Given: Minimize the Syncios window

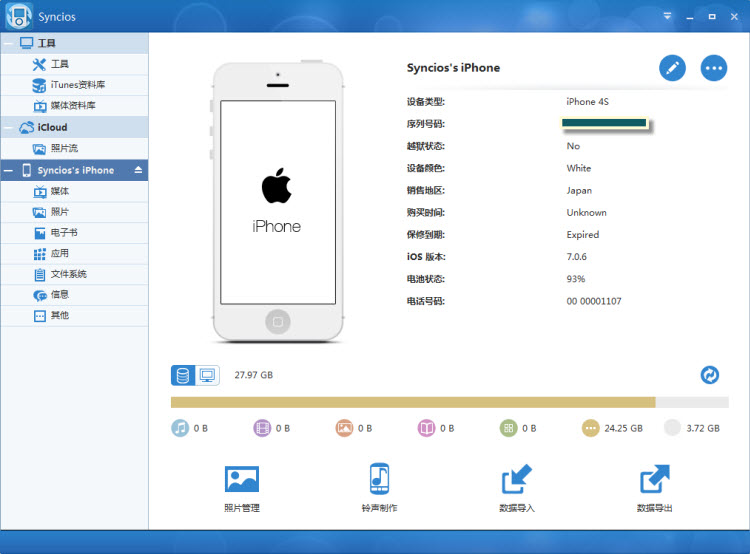Looking at the screenshot, I should click(690, 17).
